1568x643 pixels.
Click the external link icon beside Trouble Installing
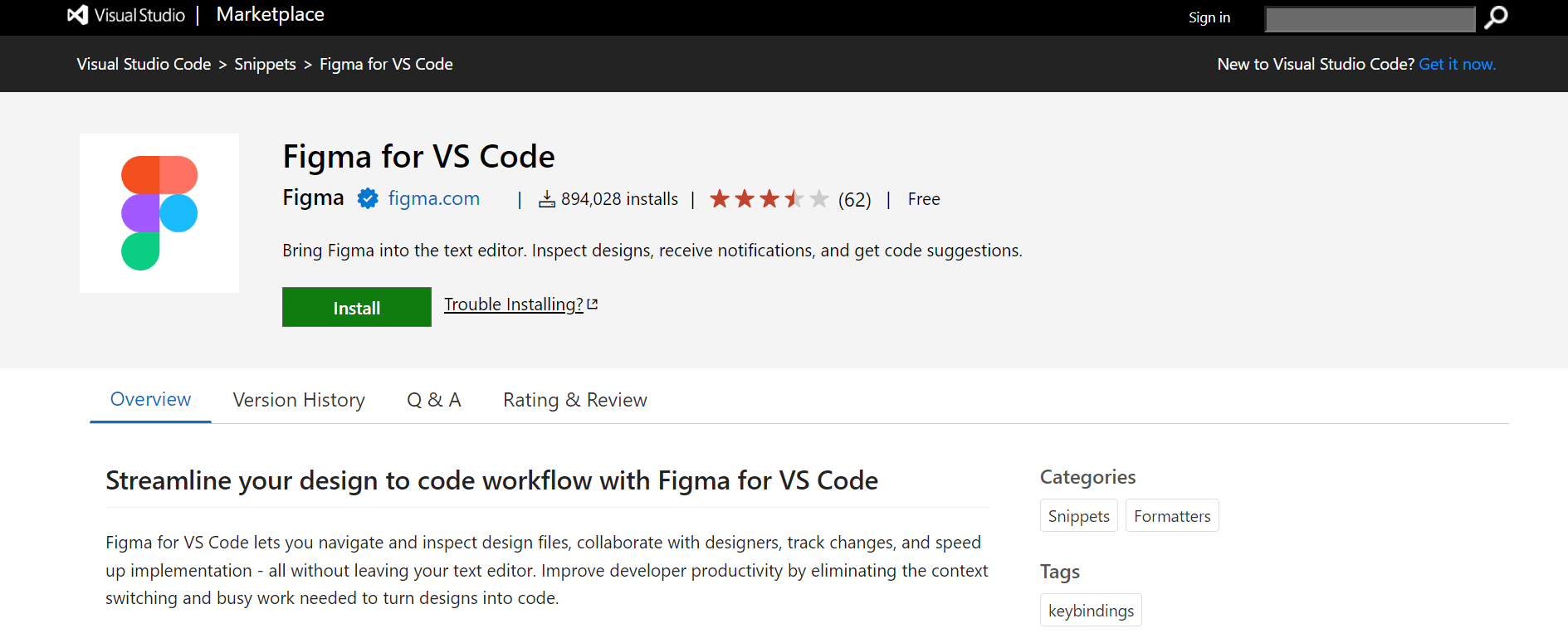(593, 304)
